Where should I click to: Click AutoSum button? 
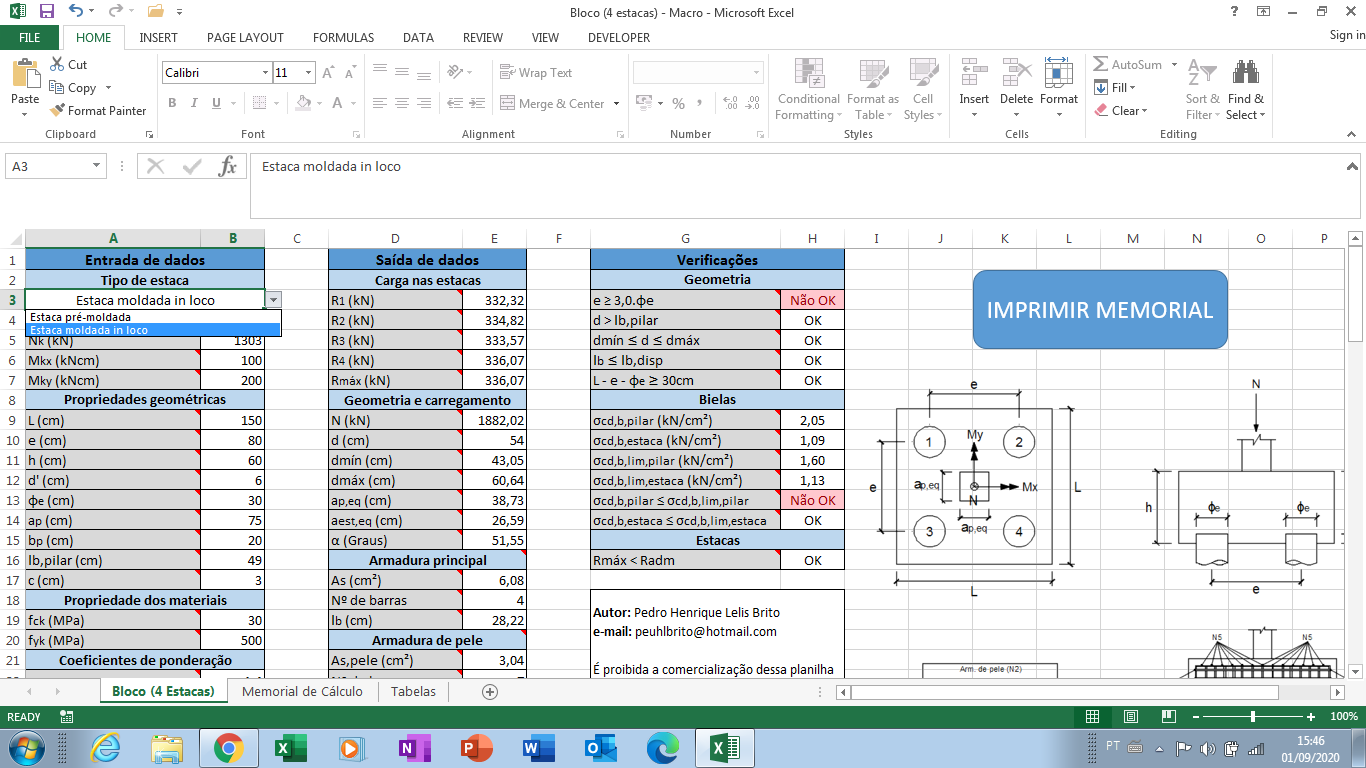1127,64
